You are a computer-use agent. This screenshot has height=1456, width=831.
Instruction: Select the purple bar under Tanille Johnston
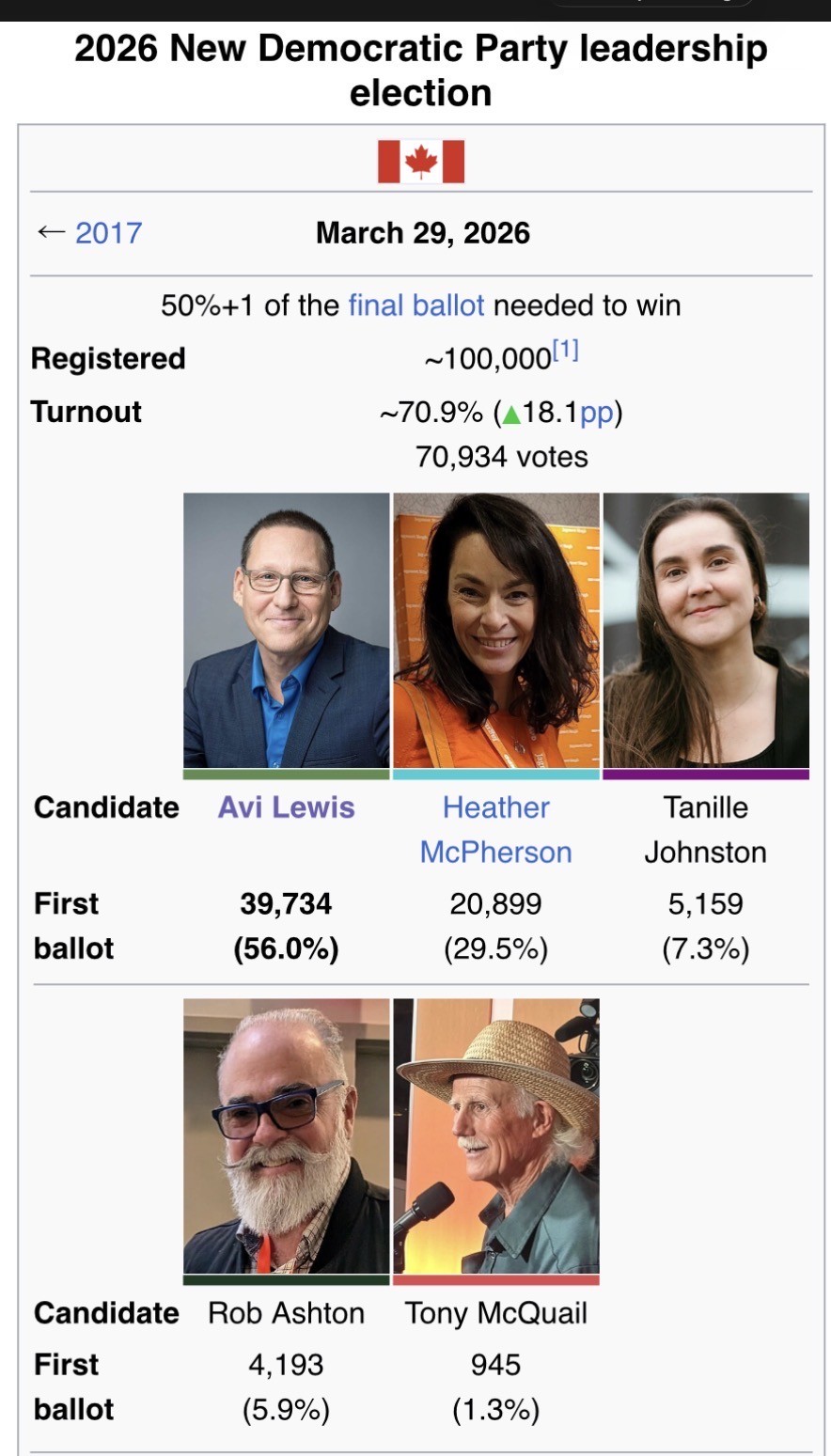click(x=706, y=775)
